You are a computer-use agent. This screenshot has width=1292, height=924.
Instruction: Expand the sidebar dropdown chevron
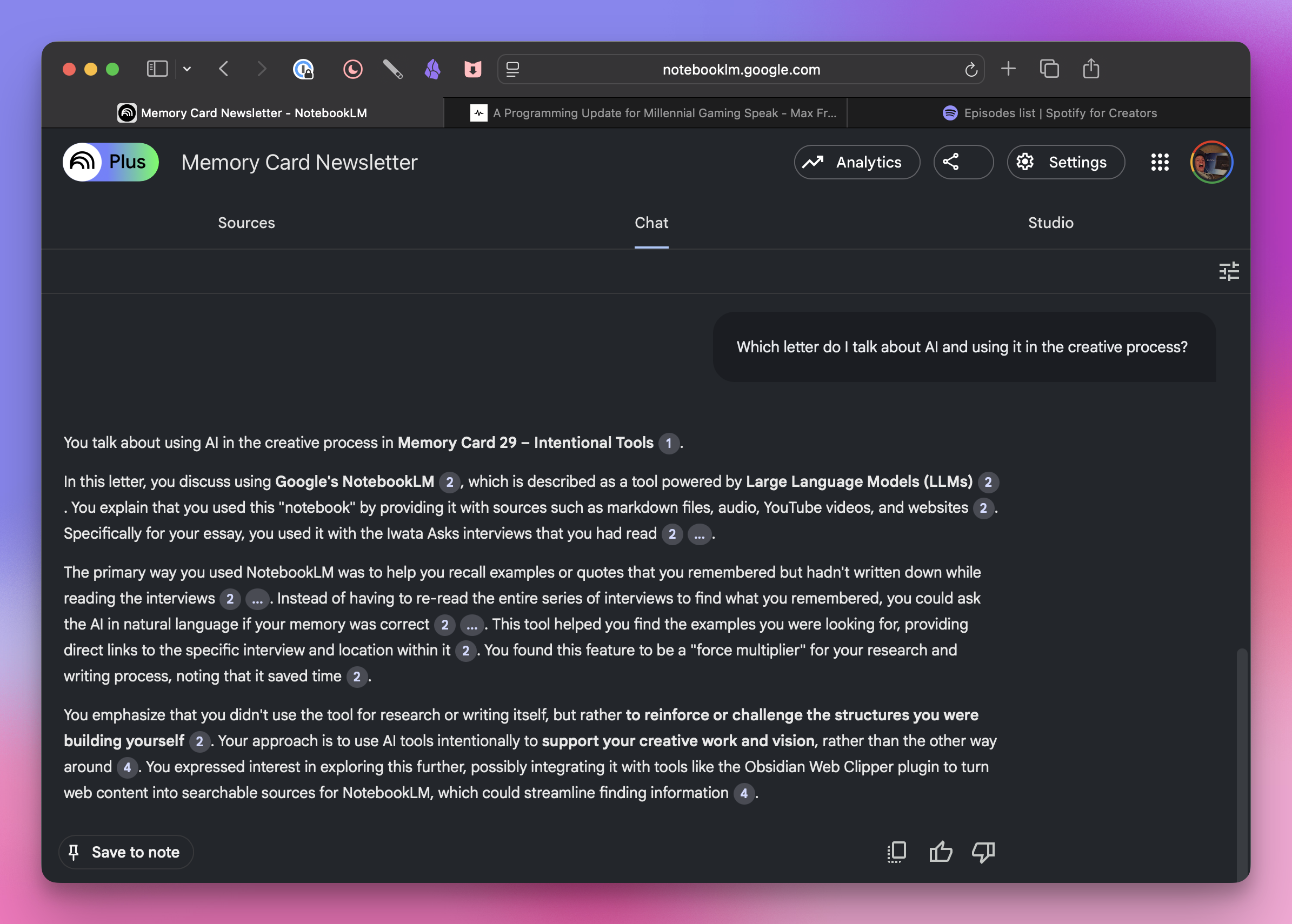click(x=187, y=69)
